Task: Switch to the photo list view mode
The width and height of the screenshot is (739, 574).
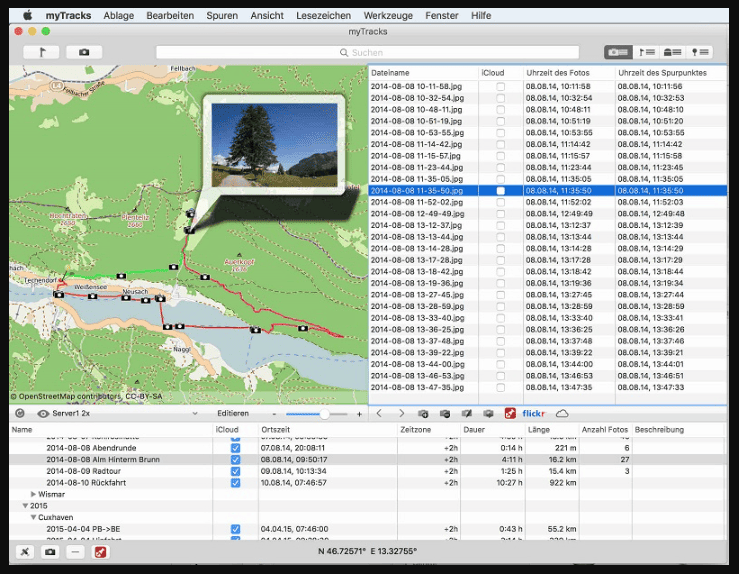Action: [618, 52]
